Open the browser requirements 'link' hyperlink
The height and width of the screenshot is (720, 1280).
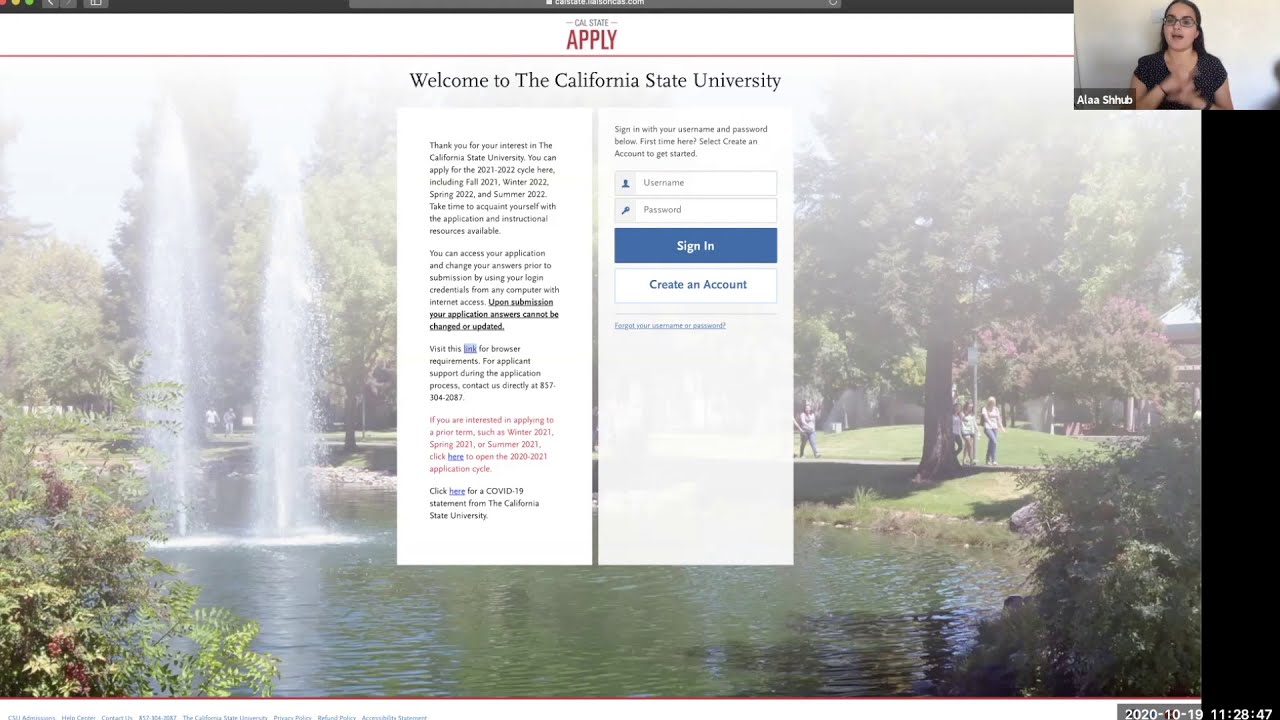pos(470,349)
